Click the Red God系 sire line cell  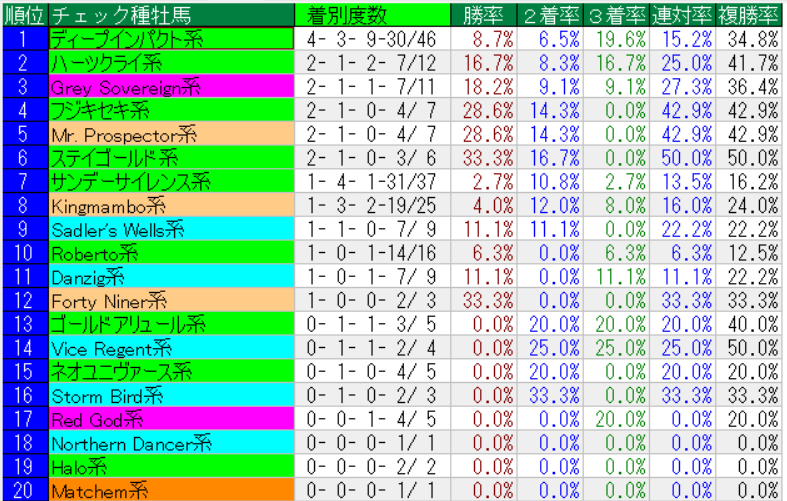171,419
